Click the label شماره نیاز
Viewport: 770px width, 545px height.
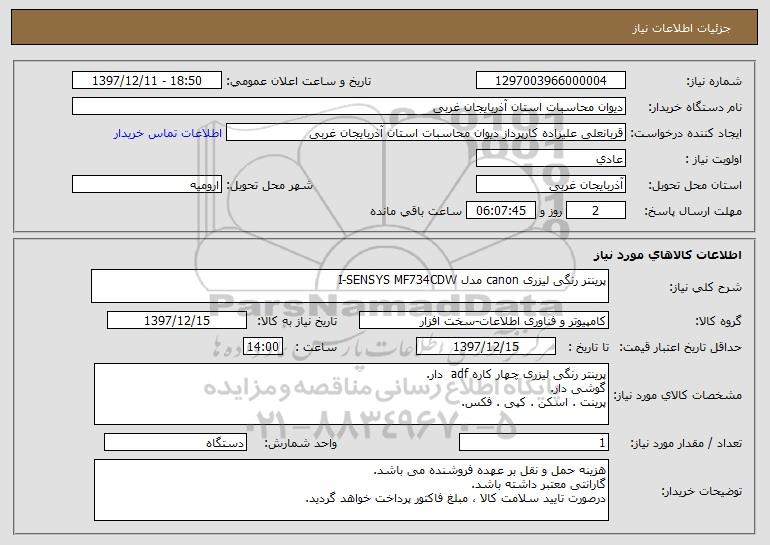click(x=714, y=82)
